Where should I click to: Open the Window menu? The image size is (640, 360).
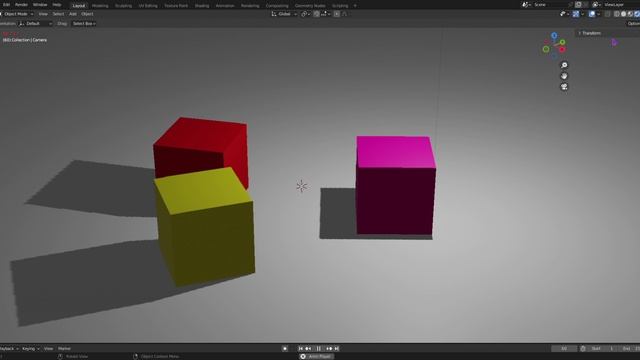[40, 5]
